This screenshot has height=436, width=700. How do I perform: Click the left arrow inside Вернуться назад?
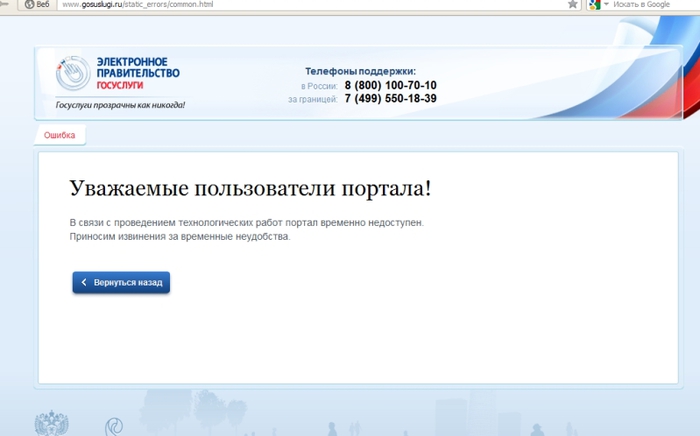(84, 282)
